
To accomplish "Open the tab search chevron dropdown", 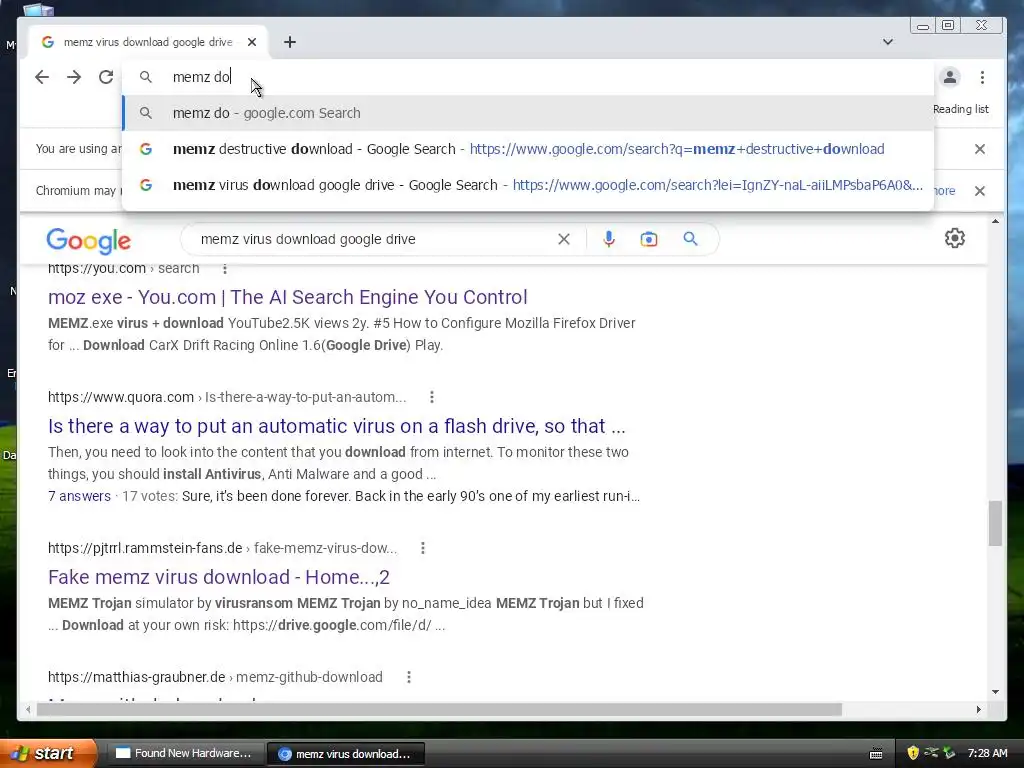I will 888,42.
